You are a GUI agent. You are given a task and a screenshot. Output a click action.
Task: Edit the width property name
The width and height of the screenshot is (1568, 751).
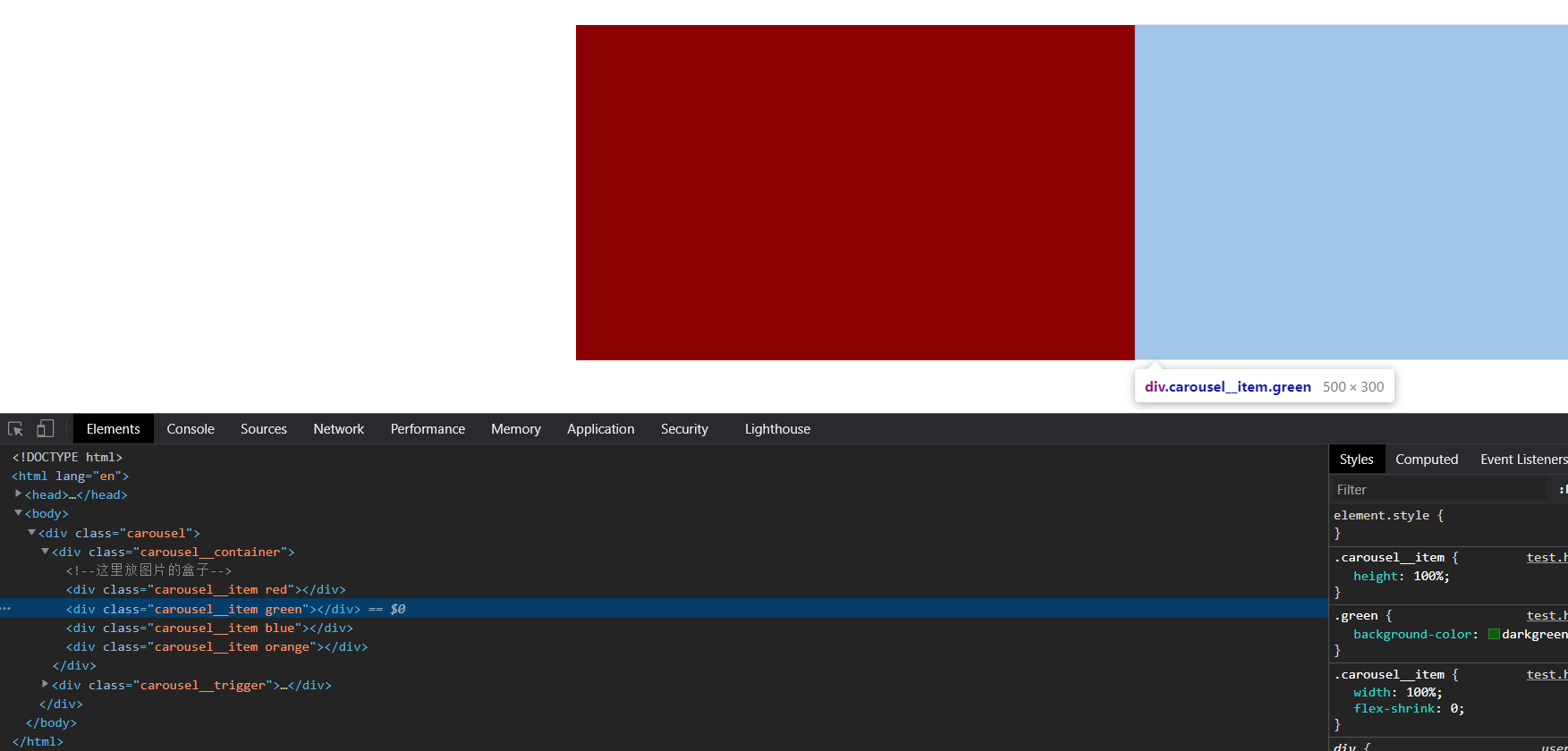(x=1371, y=692)
